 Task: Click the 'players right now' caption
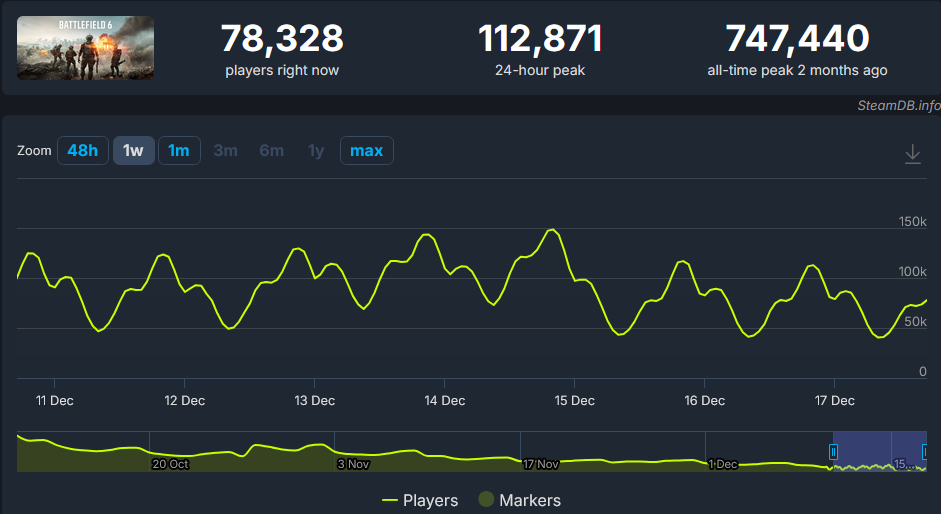point(282,70)
